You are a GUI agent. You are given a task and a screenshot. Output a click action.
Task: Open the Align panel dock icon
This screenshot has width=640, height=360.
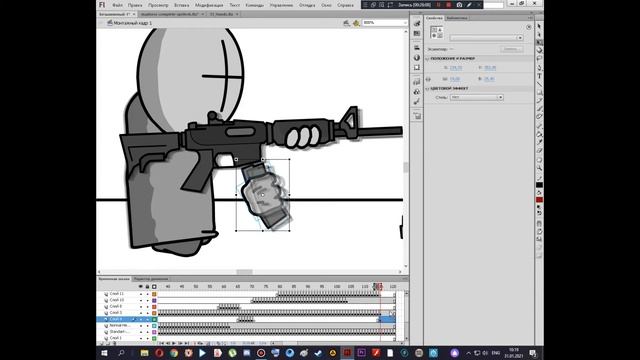417,48
